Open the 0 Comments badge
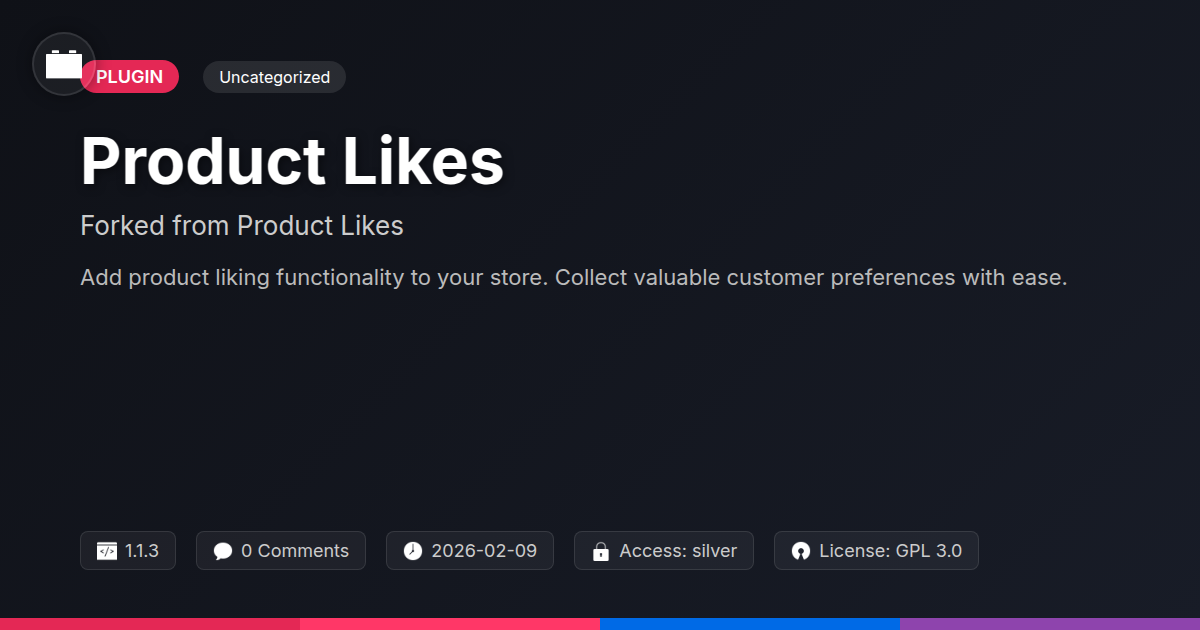The width and height of the screenshot is (1200, 630). click(281, 551)
